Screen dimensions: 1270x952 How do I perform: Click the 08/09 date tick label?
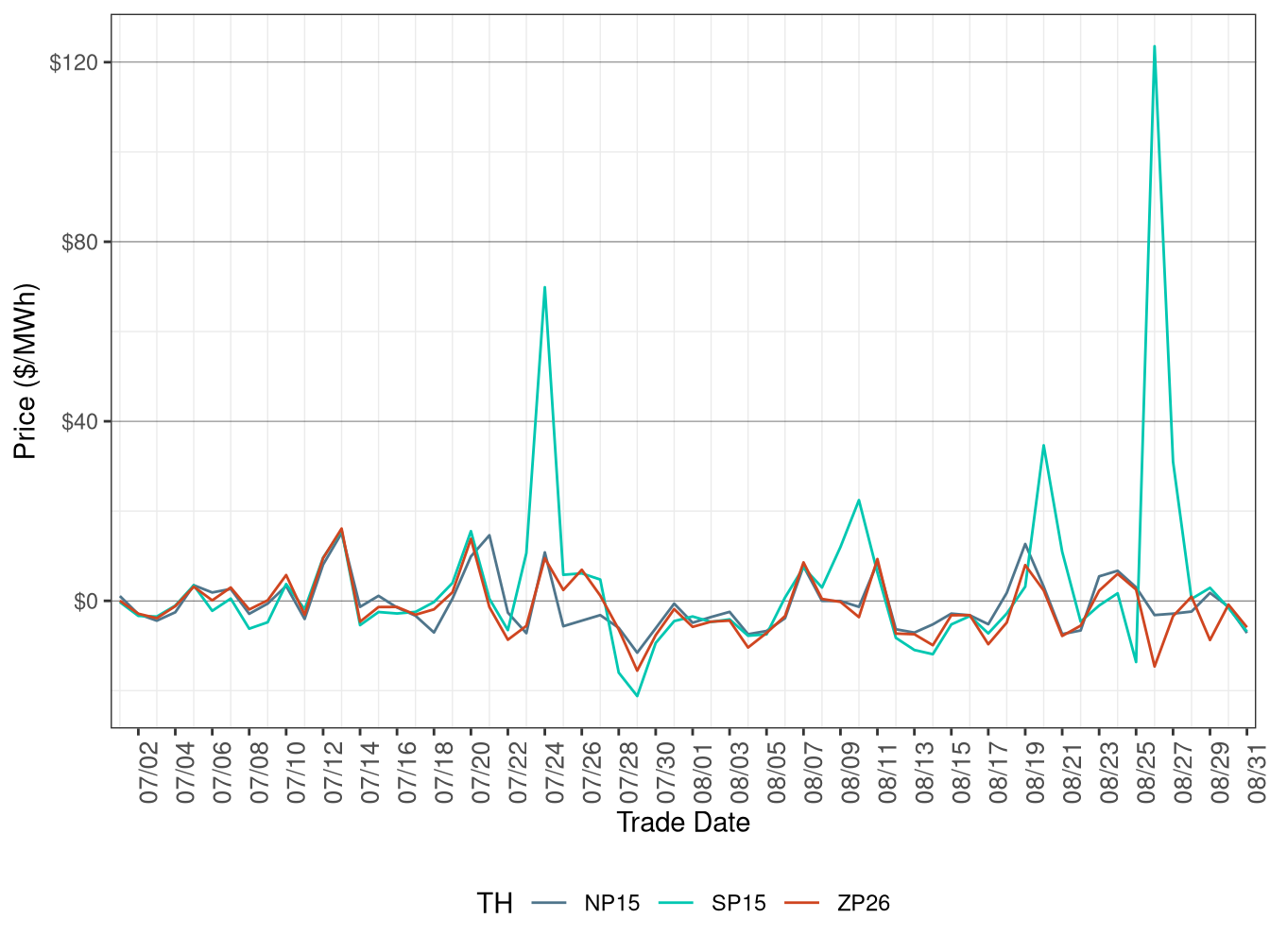pyautogui.click(x=850, y=772)
